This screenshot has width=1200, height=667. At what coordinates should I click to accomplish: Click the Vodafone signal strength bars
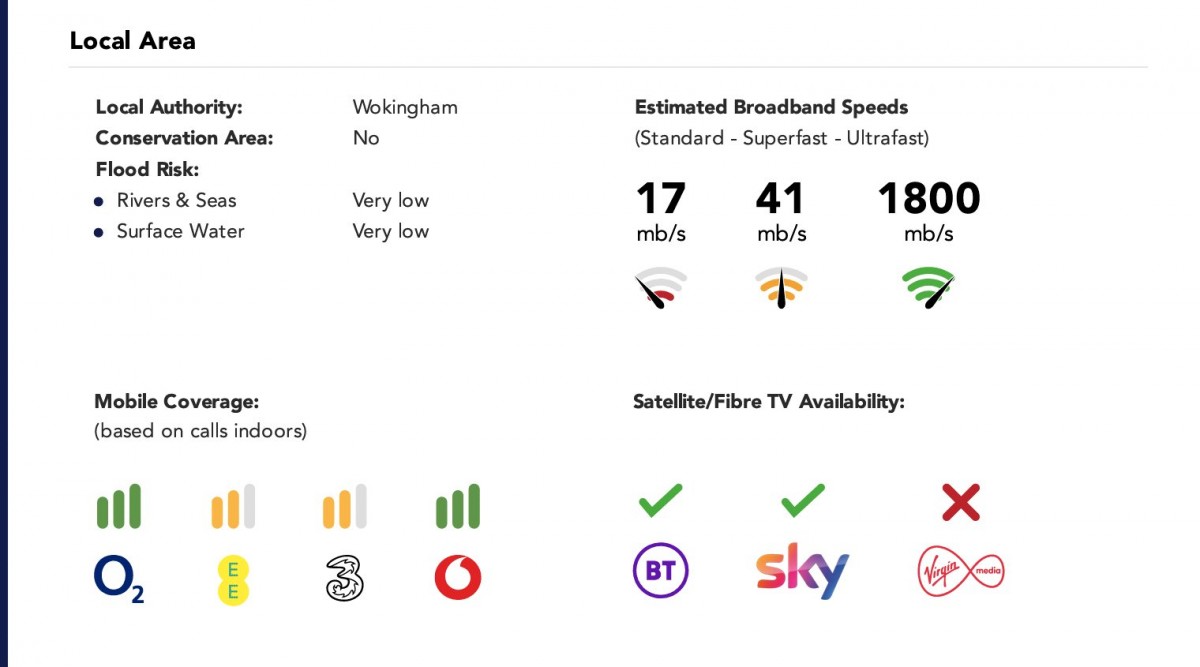click(458, 506)
